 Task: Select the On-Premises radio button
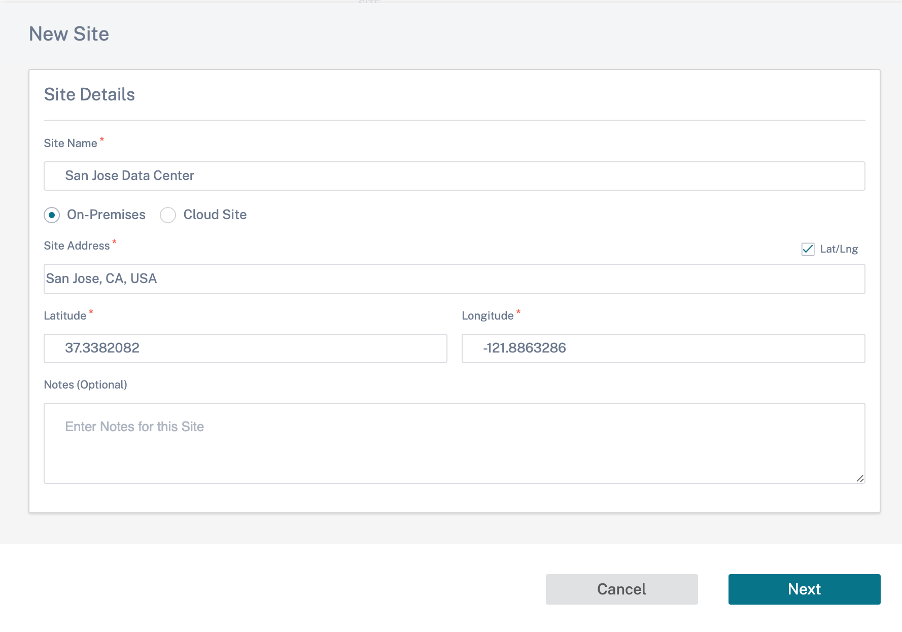(x=52, y=215)
